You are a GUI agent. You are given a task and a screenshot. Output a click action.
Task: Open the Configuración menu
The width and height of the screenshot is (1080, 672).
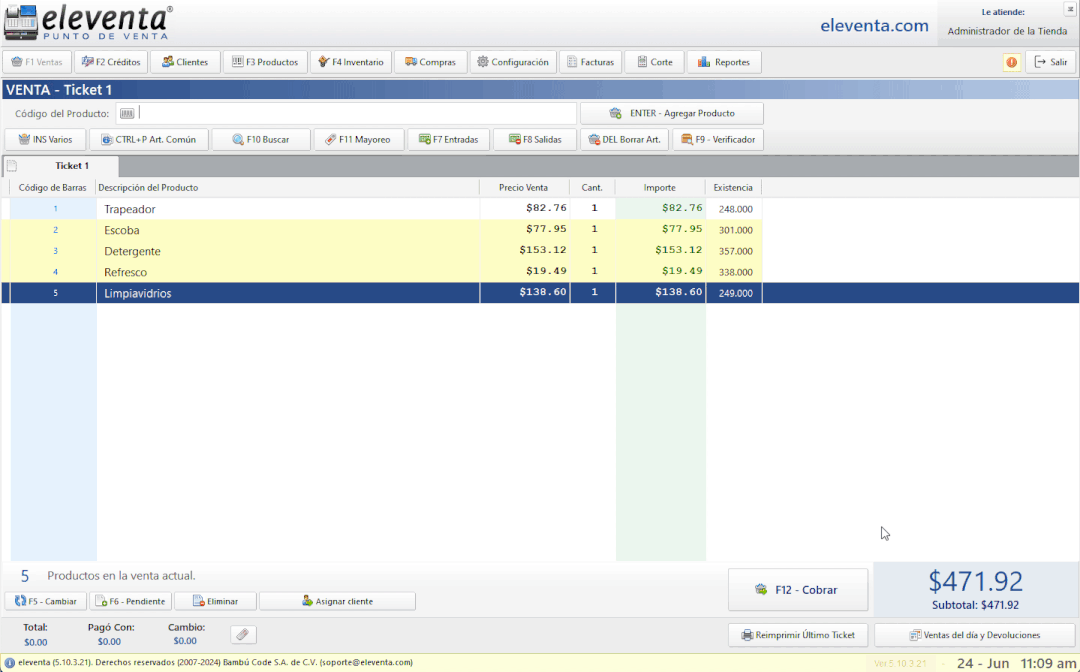pos(511,62)
